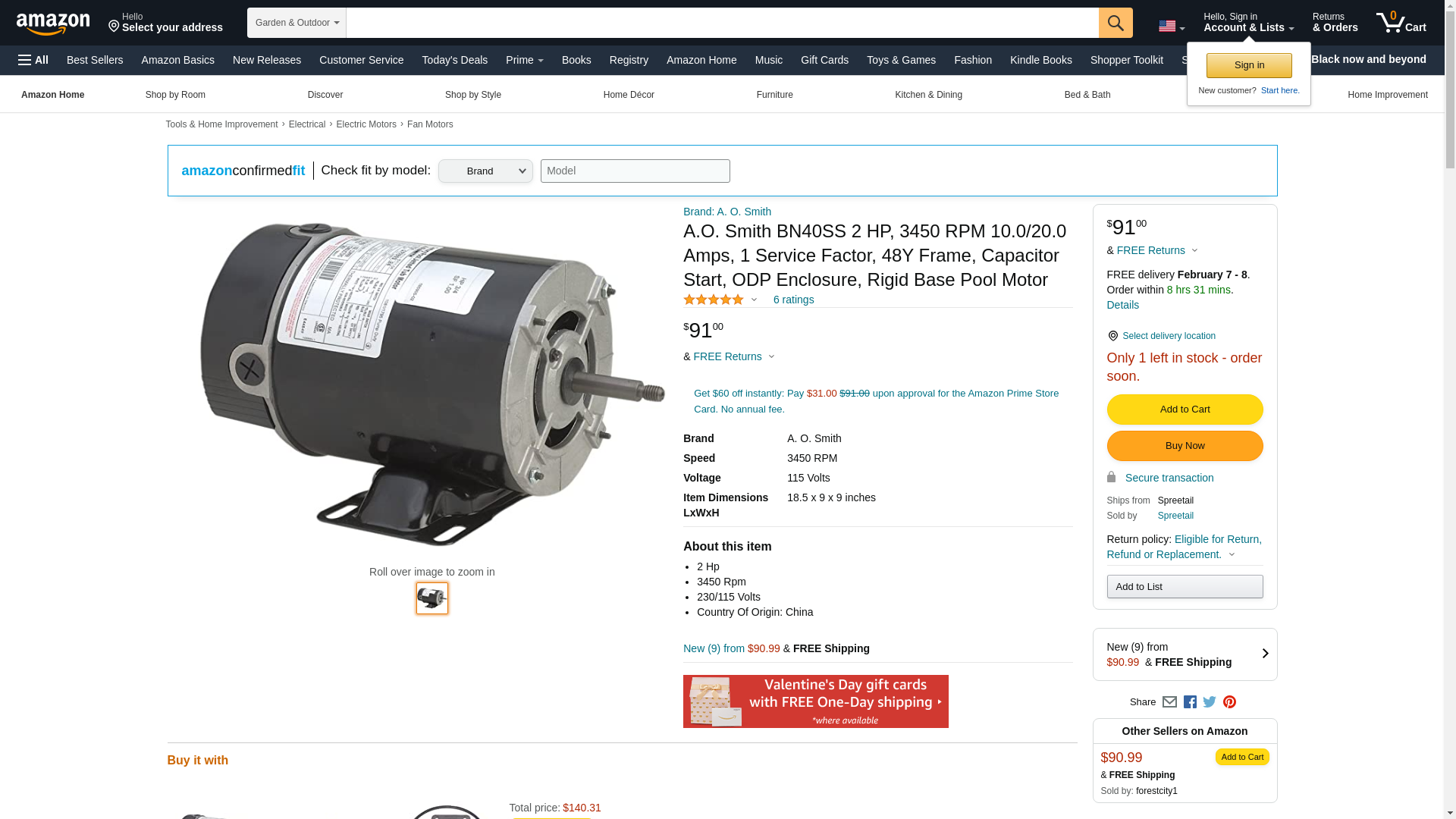Click the search magnifier button
This screenshot has height=819, width=1456.
[x=1116, y=23]
